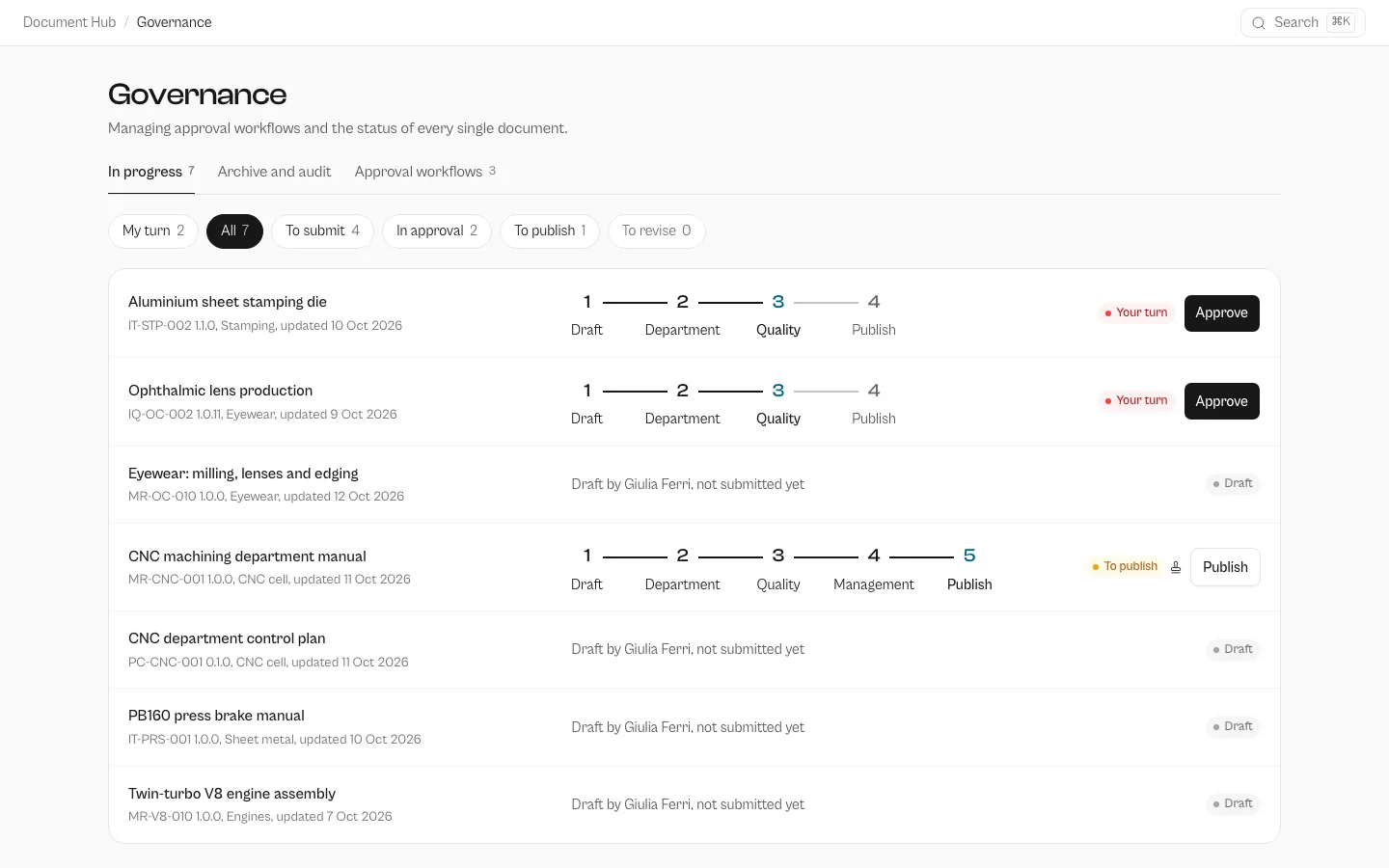
Task: Filter list by To publish chip
Action: (550, 231)
